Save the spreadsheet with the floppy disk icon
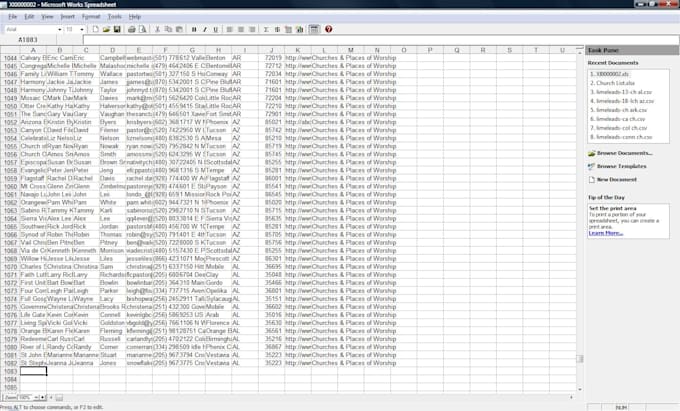Image resolution: width=680 pixels, height=411 pixels. coord(117,29)
